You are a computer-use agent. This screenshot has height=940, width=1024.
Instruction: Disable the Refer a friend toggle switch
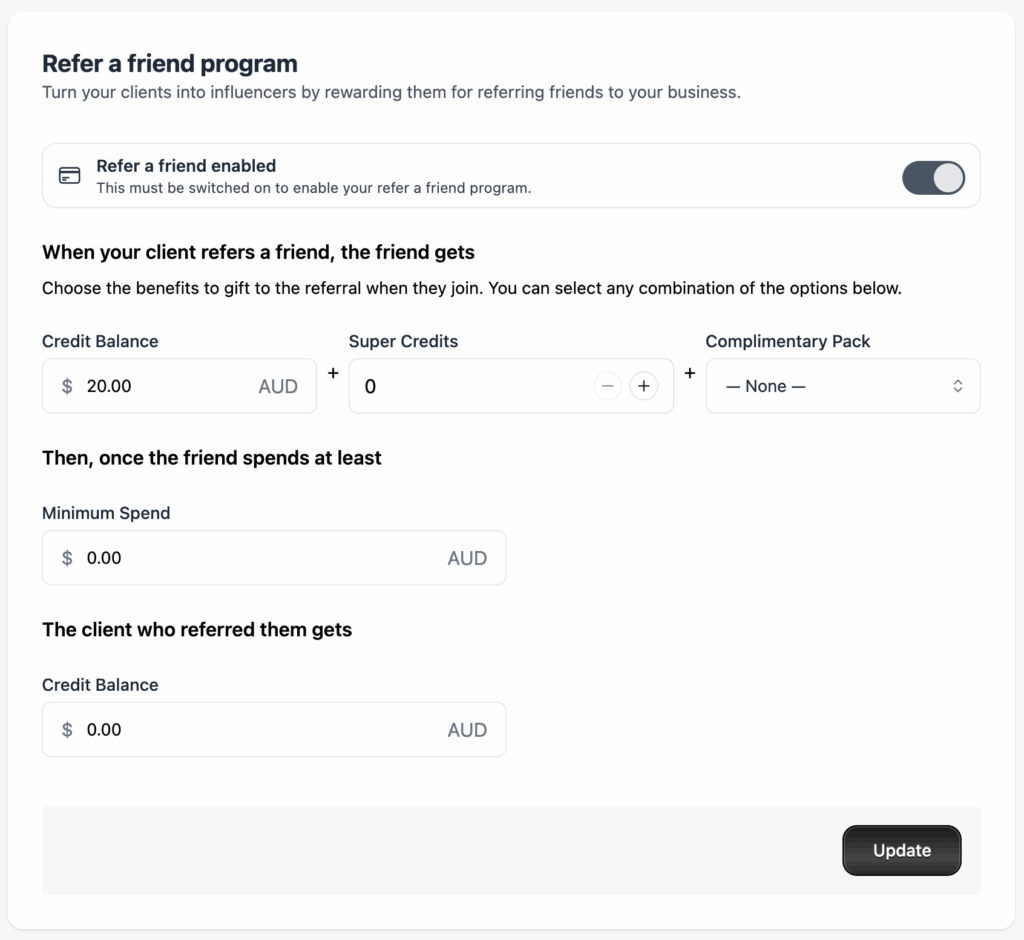(x=933, y=178)
